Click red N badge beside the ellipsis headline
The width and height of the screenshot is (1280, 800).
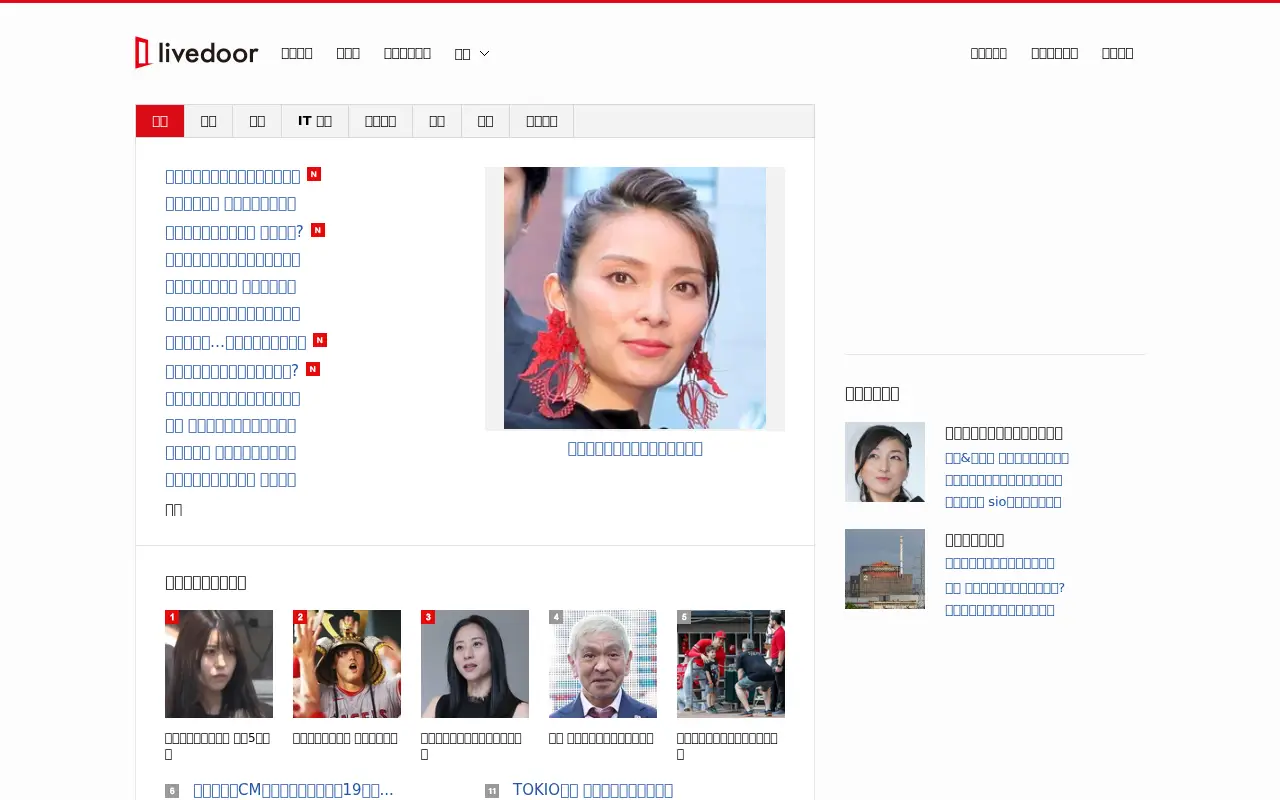pyautogui.click(x=320, y=340)
